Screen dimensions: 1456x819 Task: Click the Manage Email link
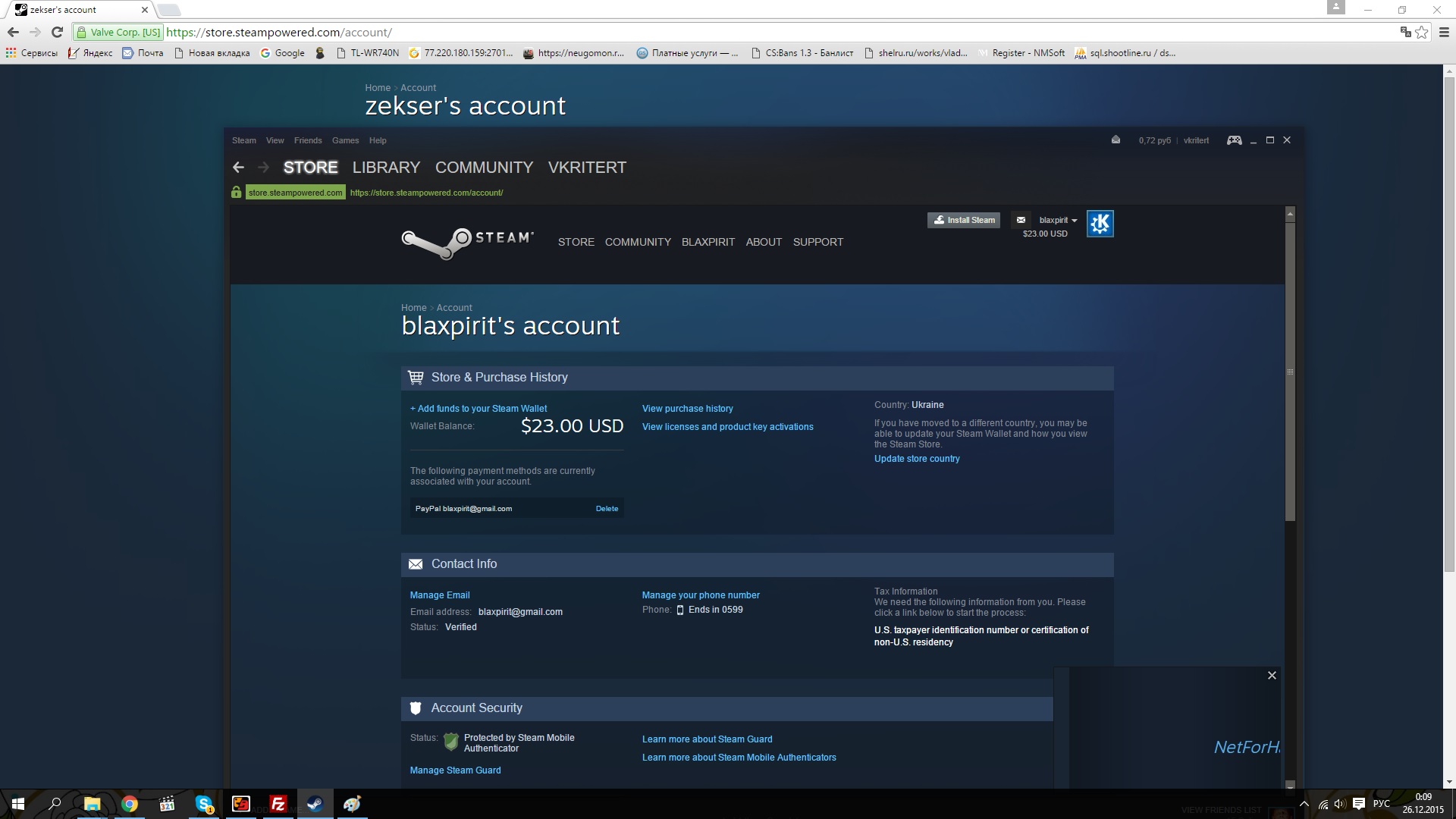440,595
